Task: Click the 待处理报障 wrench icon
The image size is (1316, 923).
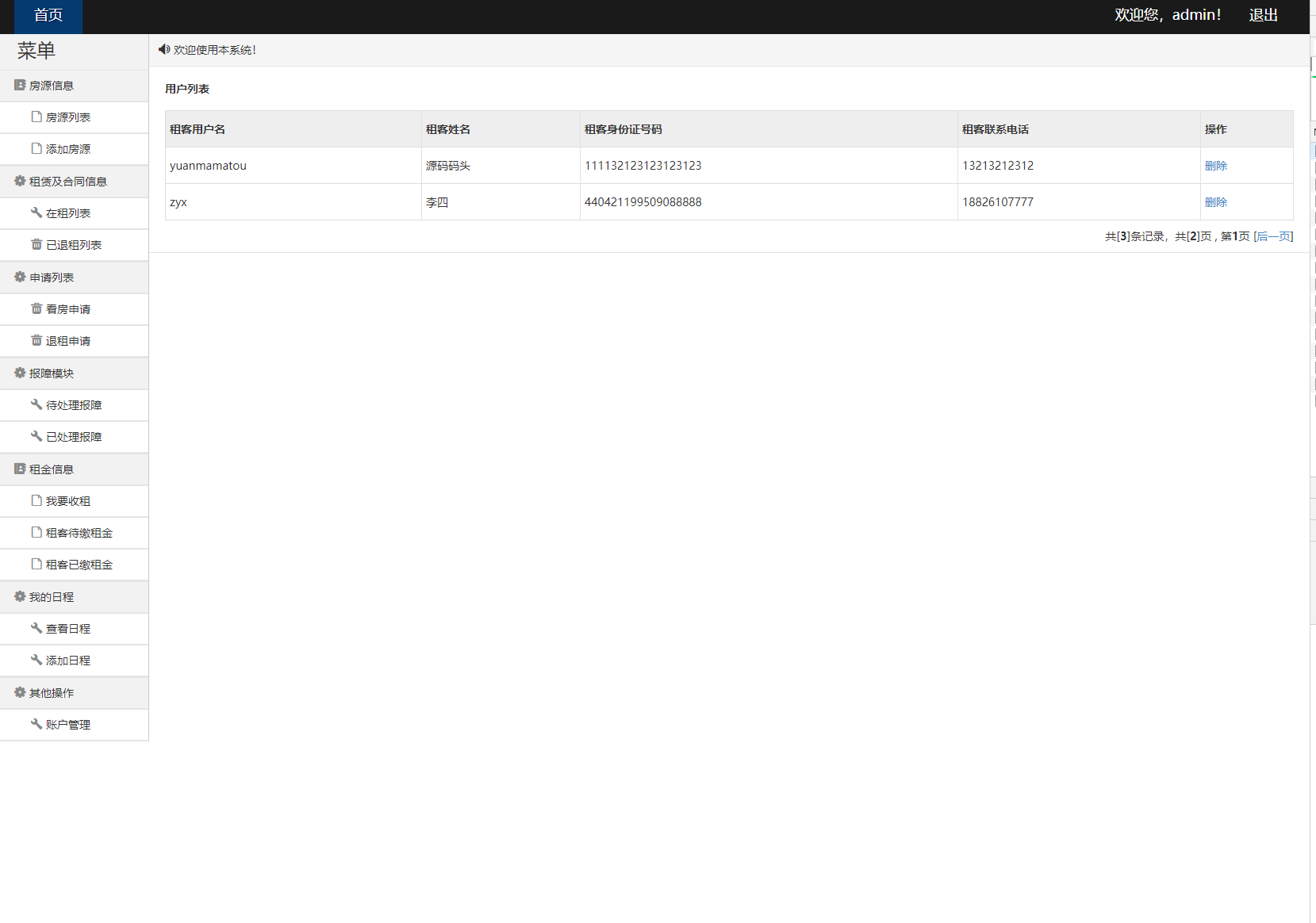Action: click(x=36, y=404)
